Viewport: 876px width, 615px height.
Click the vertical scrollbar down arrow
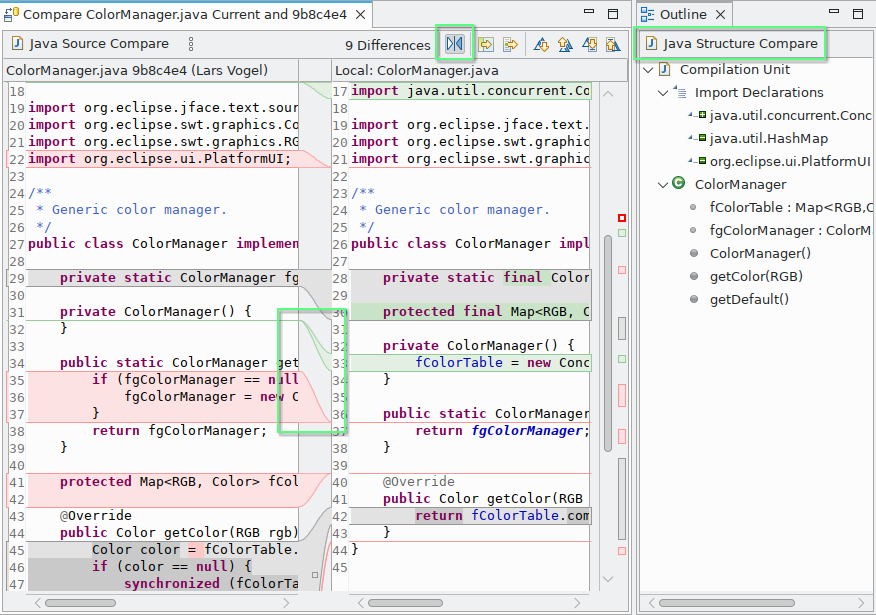608,579
